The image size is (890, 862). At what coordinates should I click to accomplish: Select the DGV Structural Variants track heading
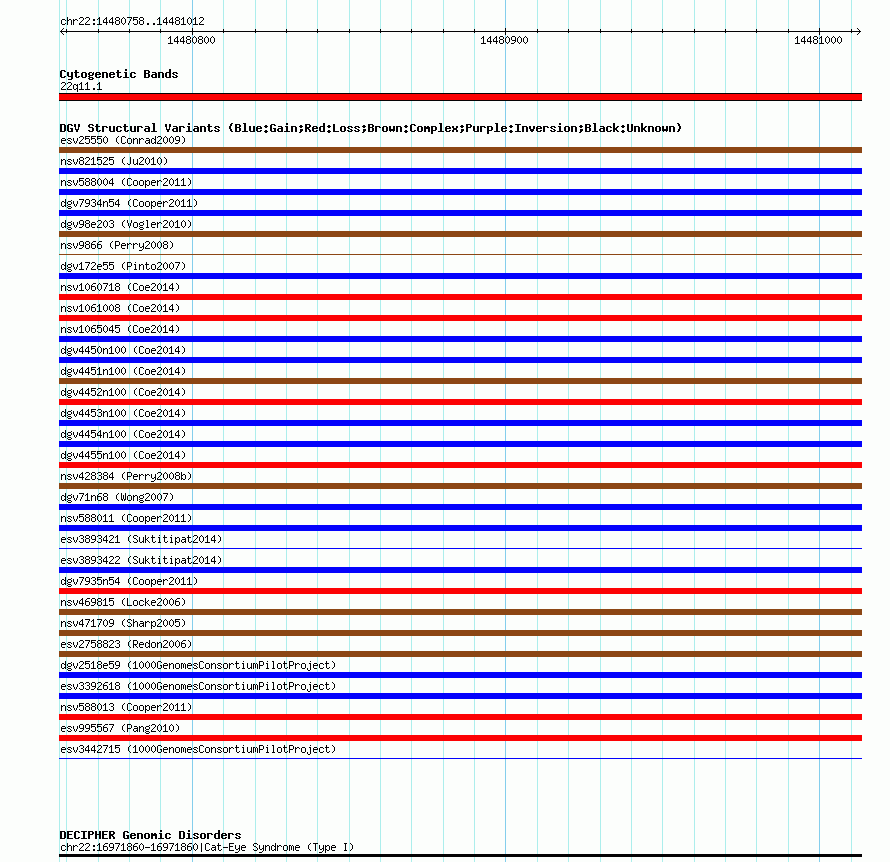370,128
